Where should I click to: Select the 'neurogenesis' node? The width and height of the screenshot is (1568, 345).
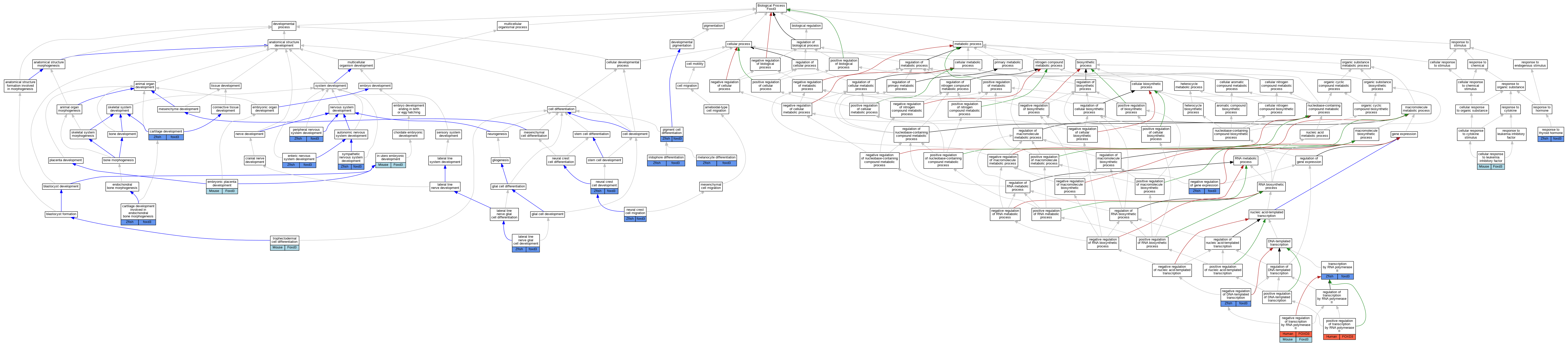497,134
